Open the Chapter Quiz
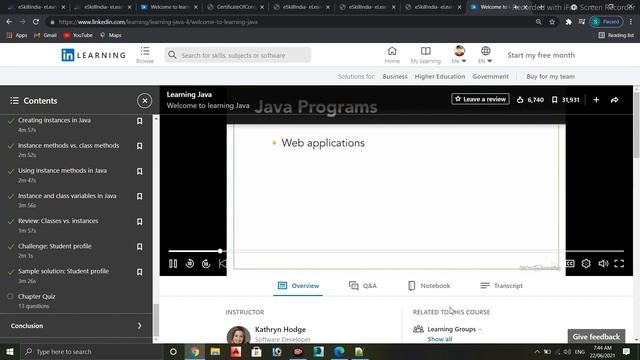Image resolution: width=640 pixels, height=360 pixels. click(x=37, y=297)
